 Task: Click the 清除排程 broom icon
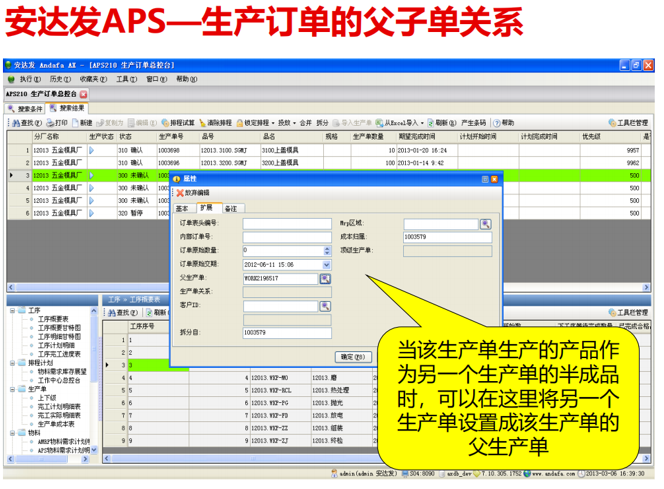[x=202, y=123]
